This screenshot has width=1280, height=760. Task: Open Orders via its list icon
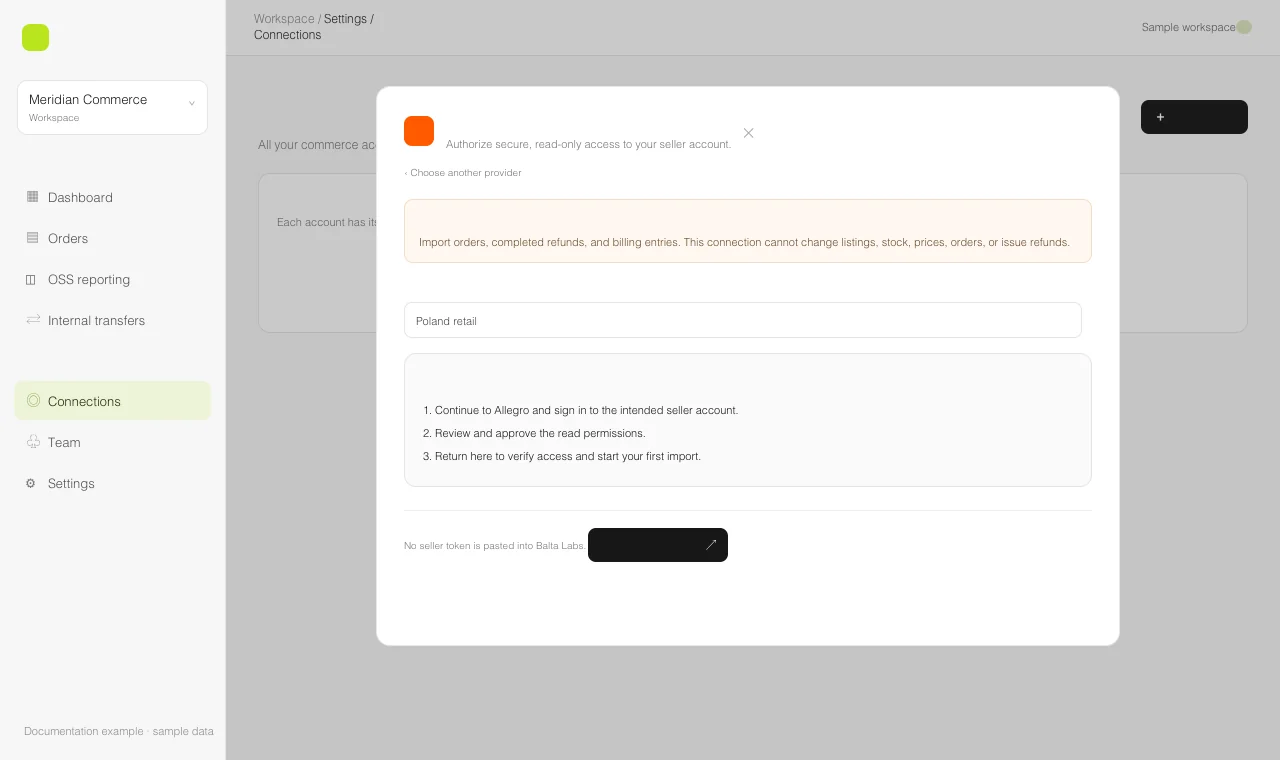pyautogui.click(x=32, y=238)
